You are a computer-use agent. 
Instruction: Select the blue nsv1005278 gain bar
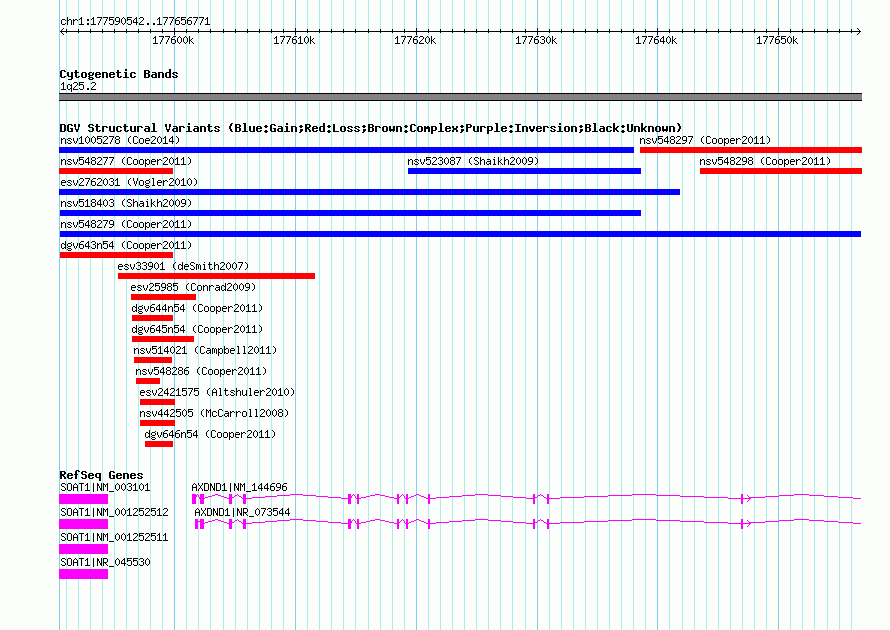(346, 150)
